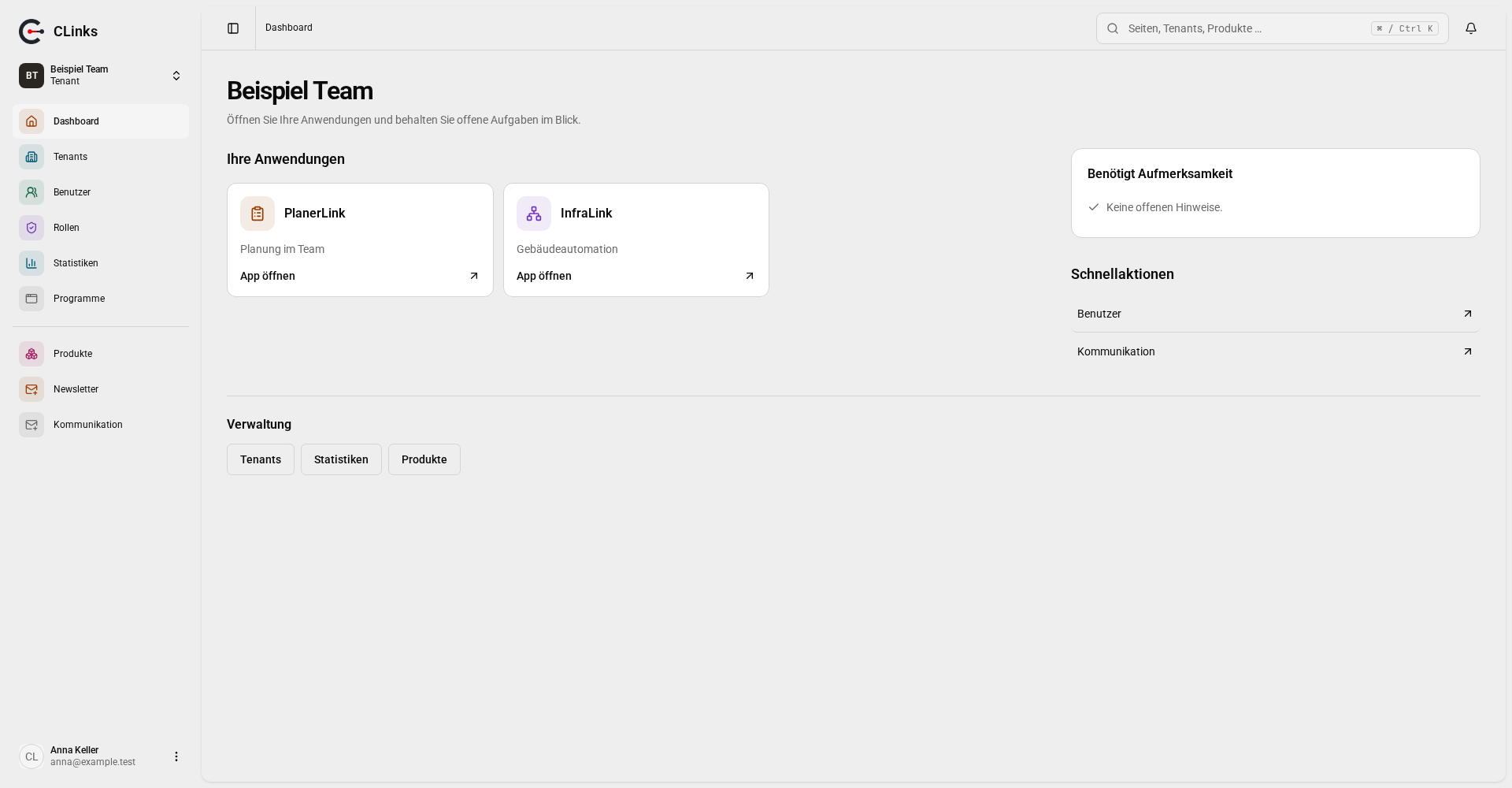This screenshot has width=1512, height=788.
Task: Open the InfraLink app arrow
Action: (x=750, y=276)
